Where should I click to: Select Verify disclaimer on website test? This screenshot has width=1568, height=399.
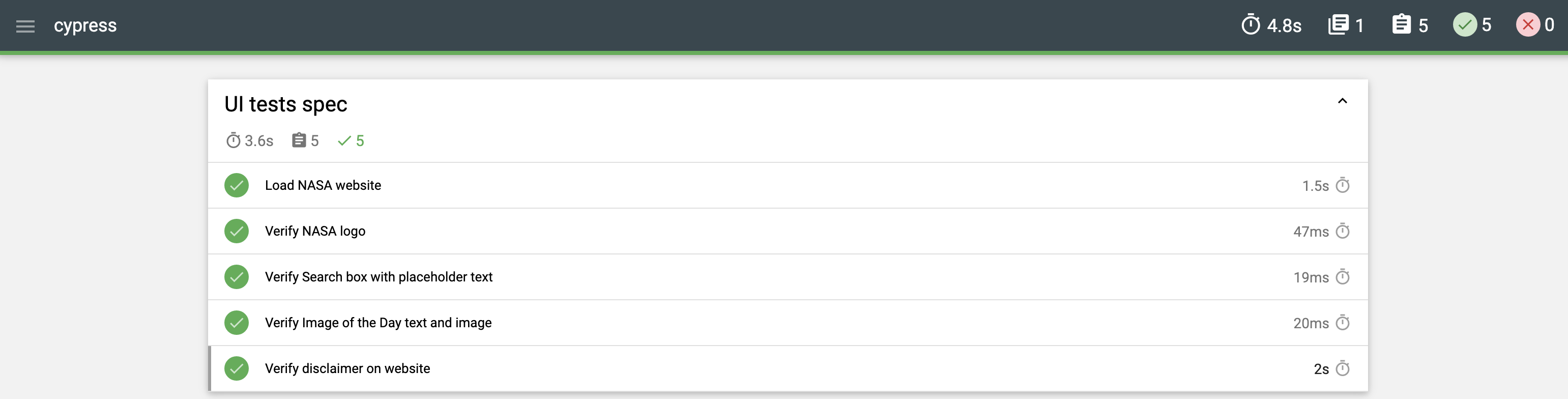tap(347, 368)
